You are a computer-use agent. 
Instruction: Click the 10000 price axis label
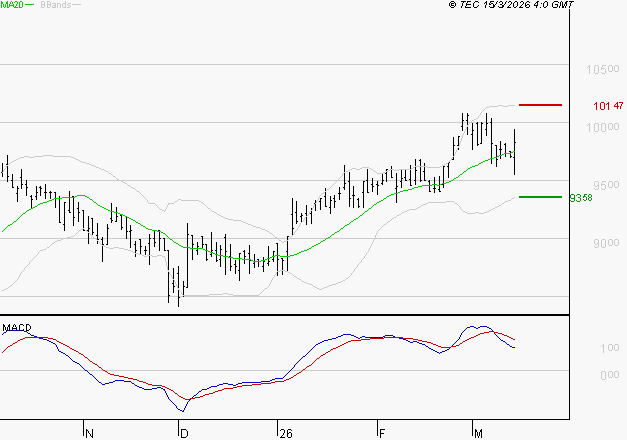[603, 128]
